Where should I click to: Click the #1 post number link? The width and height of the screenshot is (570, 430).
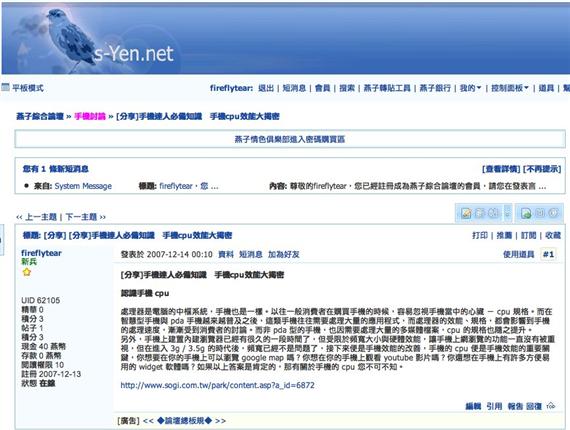(549, 254)
